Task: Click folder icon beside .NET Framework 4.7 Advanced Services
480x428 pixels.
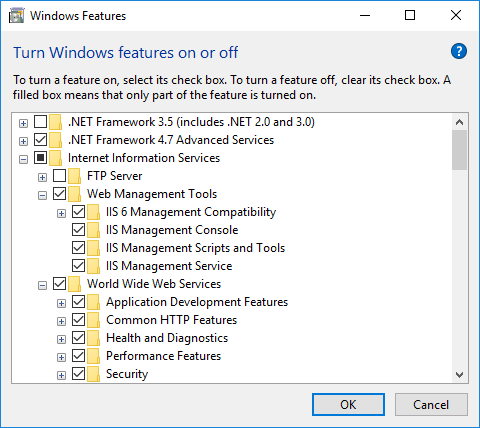Action: [x=55, y=140]
